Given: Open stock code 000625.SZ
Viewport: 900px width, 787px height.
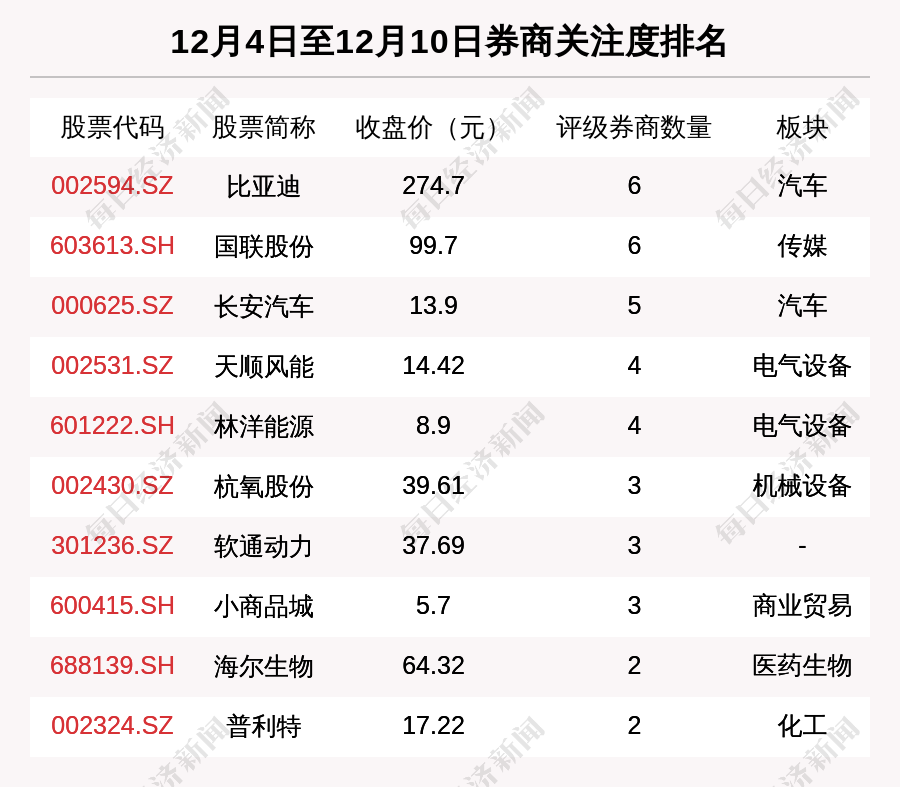Looking at the screenshot, I should point(112,306).
